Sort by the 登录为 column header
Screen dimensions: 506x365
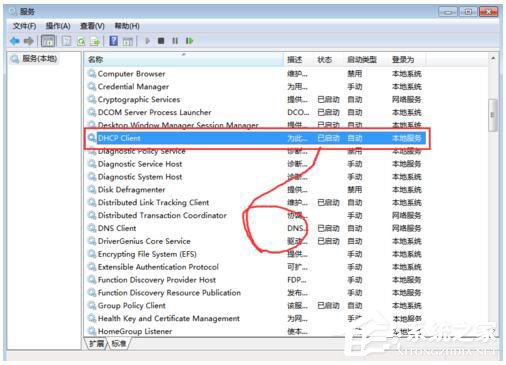coord(407,60)
